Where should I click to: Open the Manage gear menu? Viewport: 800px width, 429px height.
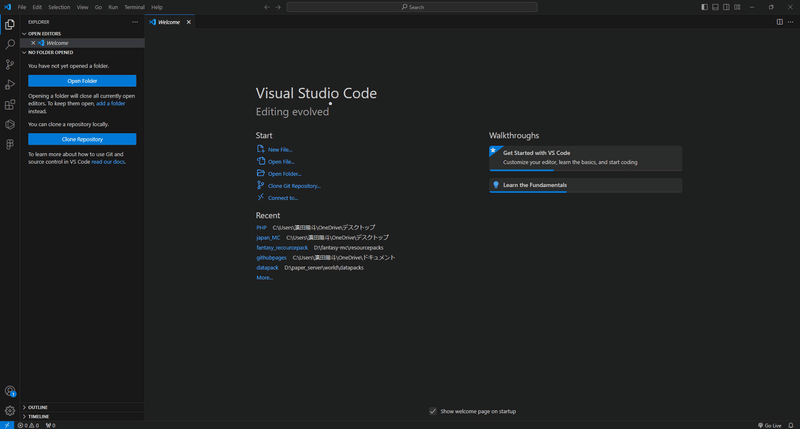10,410
